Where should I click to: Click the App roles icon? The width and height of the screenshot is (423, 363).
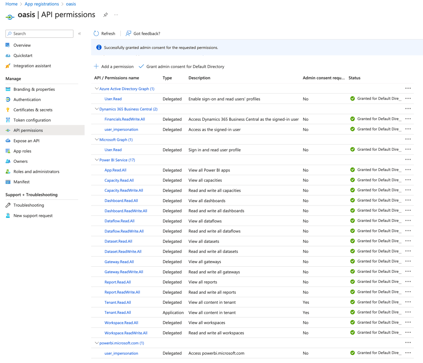8,151
